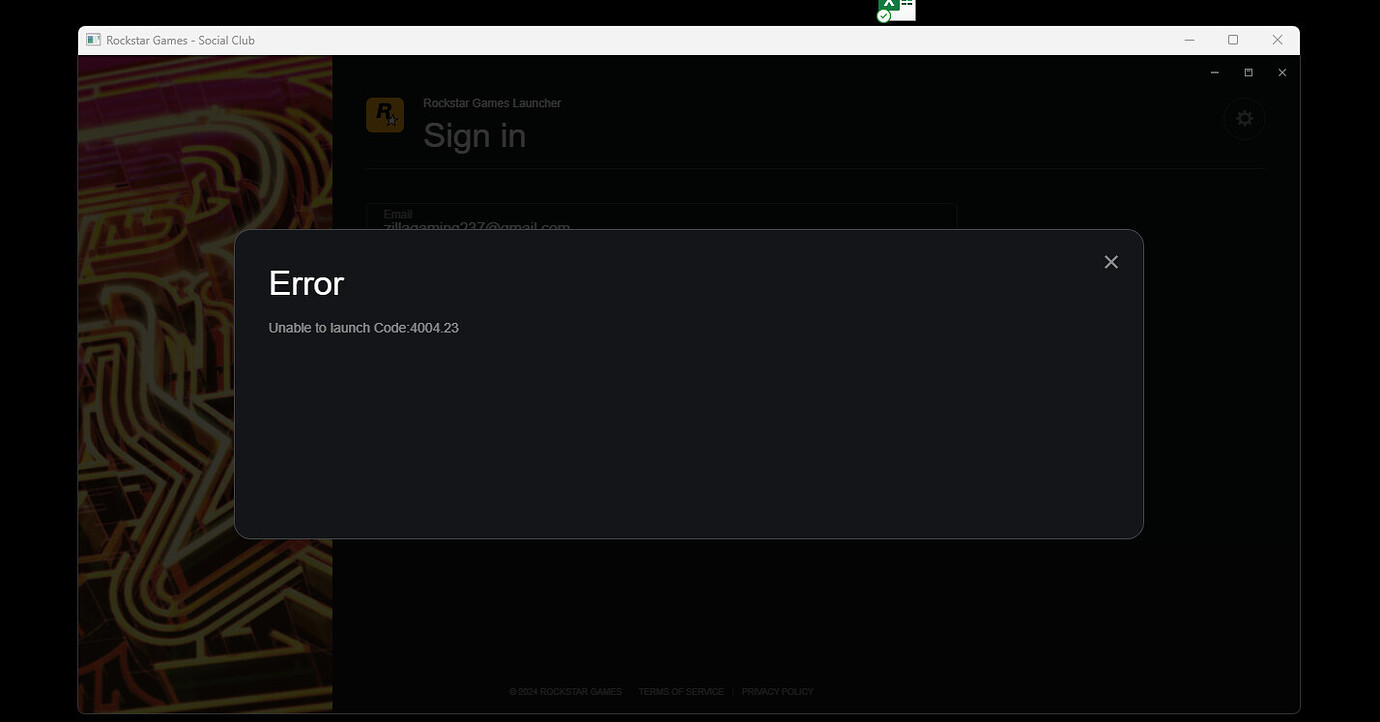Viewport: 1380px width, 722px height.
Task: Click the Rockstar Games Launcher header text
Action: [491, 102]
